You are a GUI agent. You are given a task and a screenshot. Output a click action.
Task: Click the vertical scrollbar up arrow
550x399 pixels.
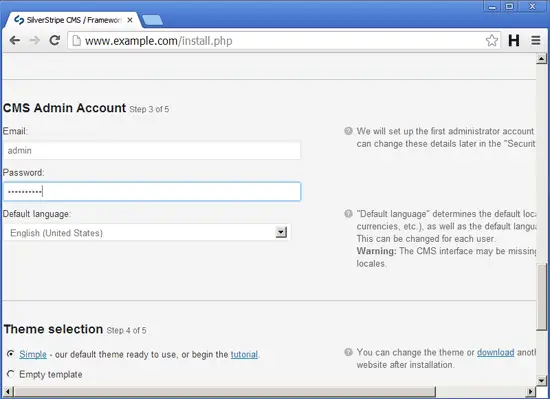(x=541, y=59)
